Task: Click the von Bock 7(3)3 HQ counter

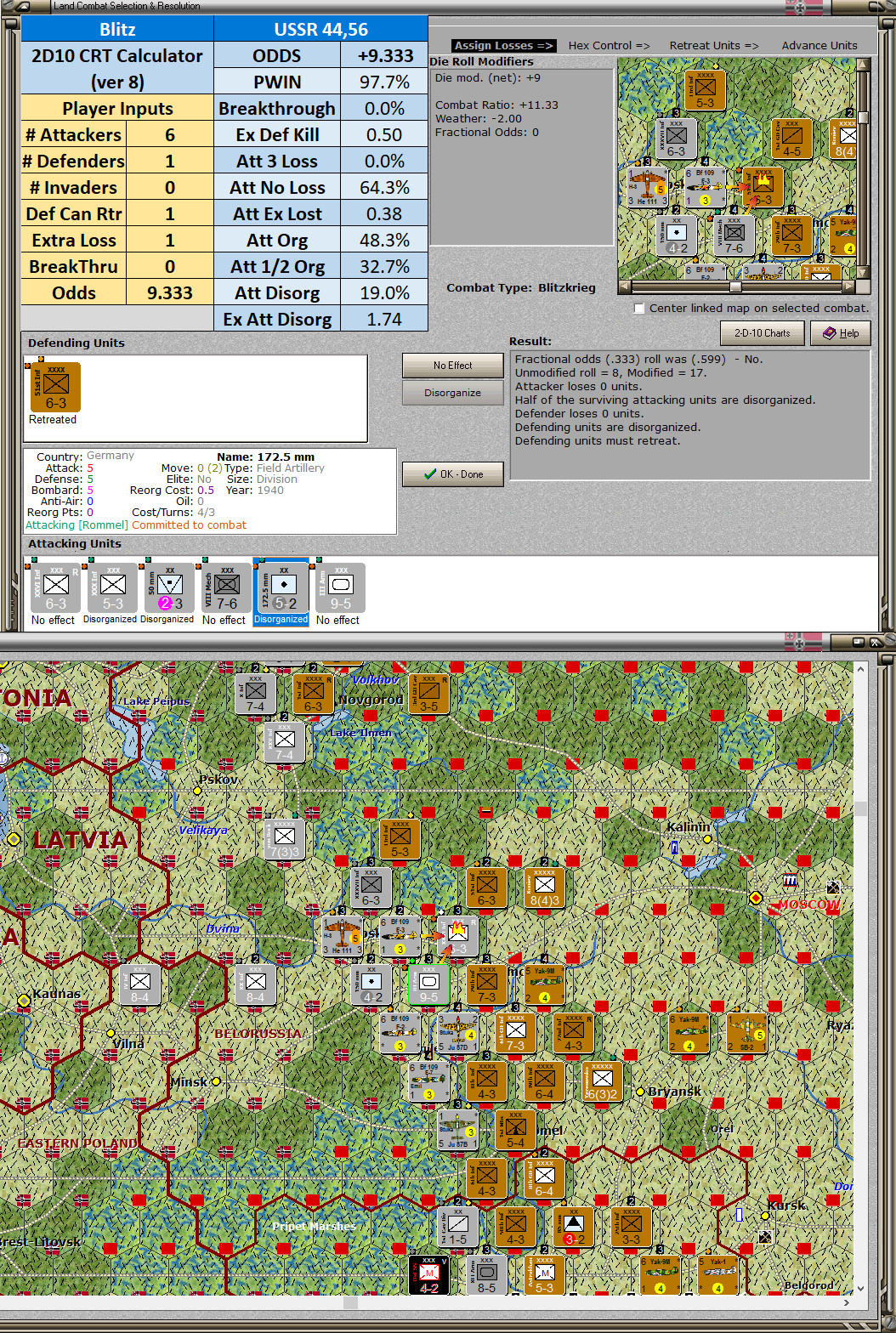Action: tap(284, 839)
